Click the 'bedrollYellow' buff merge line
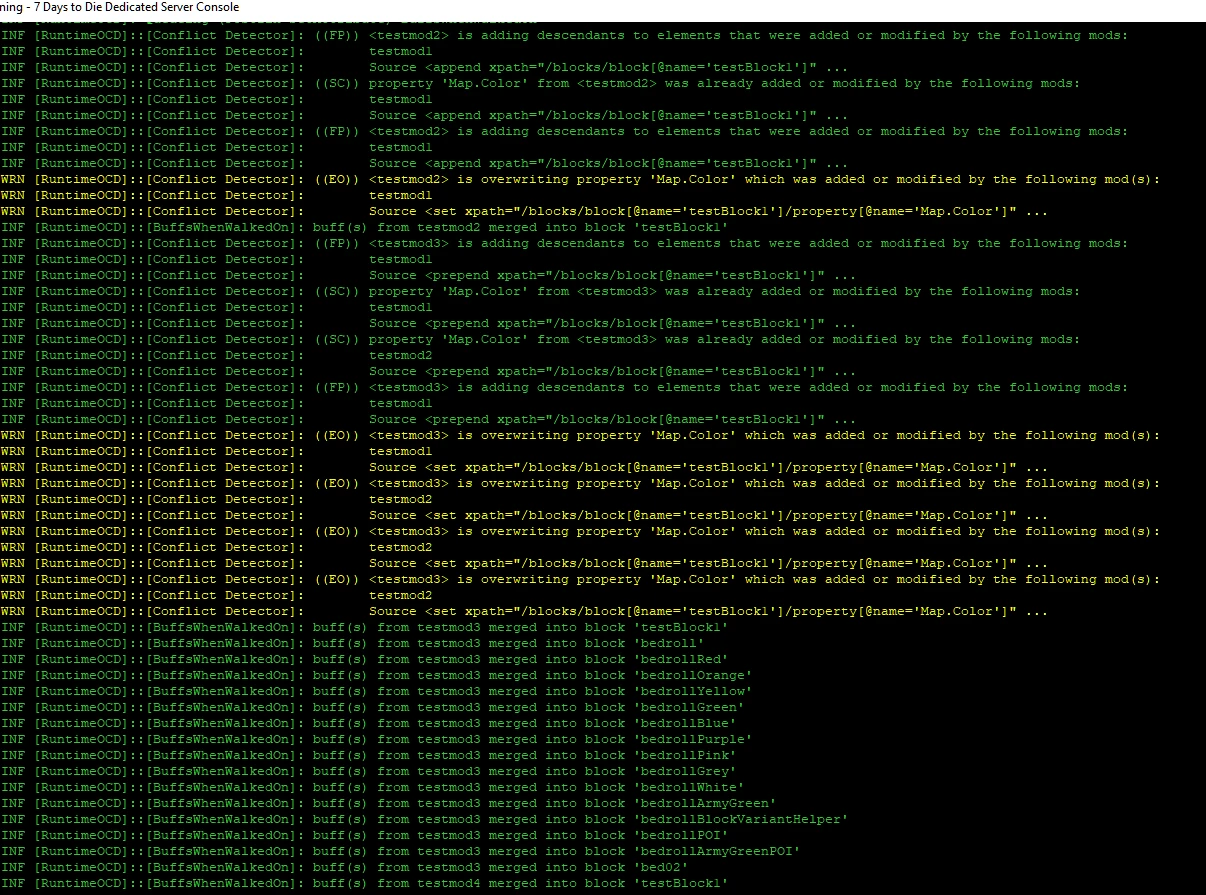 (377, 691)
